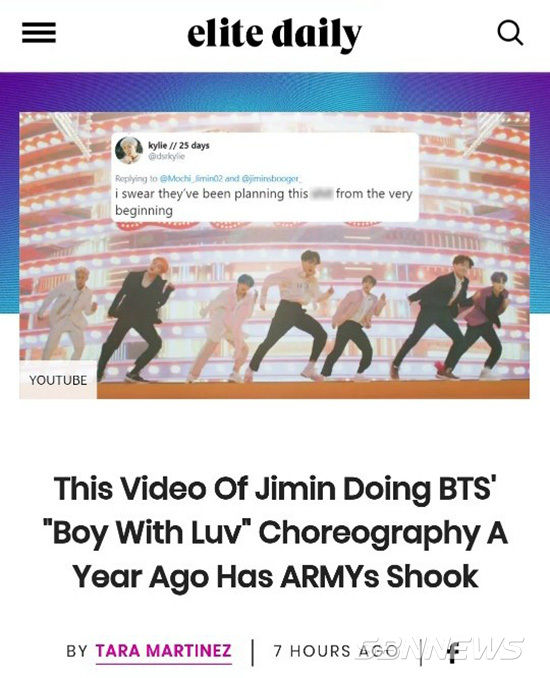
Task: Open the hamburger navigation menu
Action: [x=39, y=32]
